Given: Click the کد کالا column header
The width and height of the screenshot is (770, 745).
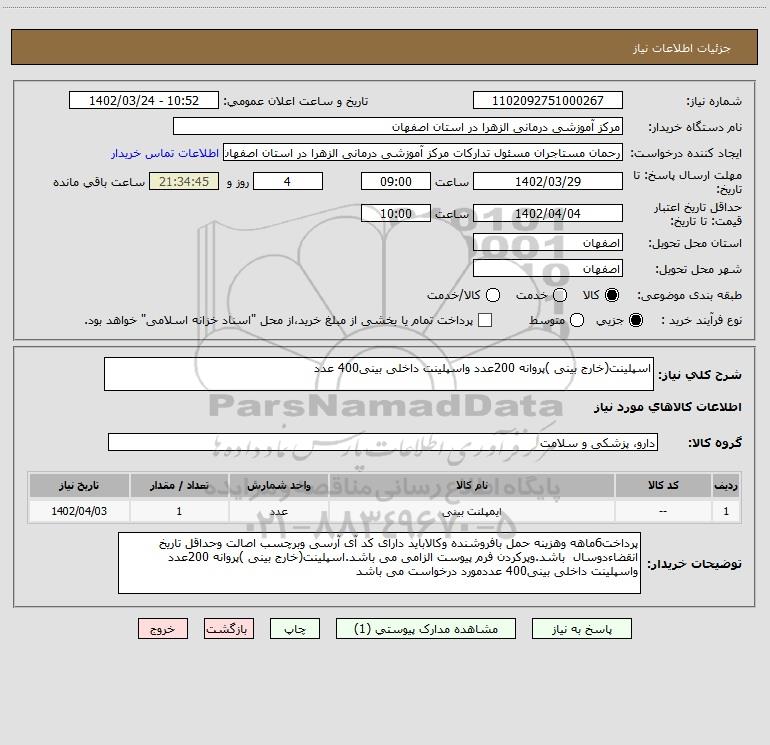Looking at the screenshot, I should click(x=663, y=485).
